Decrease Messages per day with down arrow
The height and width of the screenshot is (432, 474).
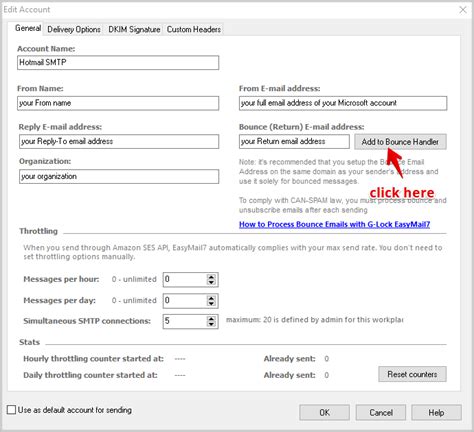(211, 304)
